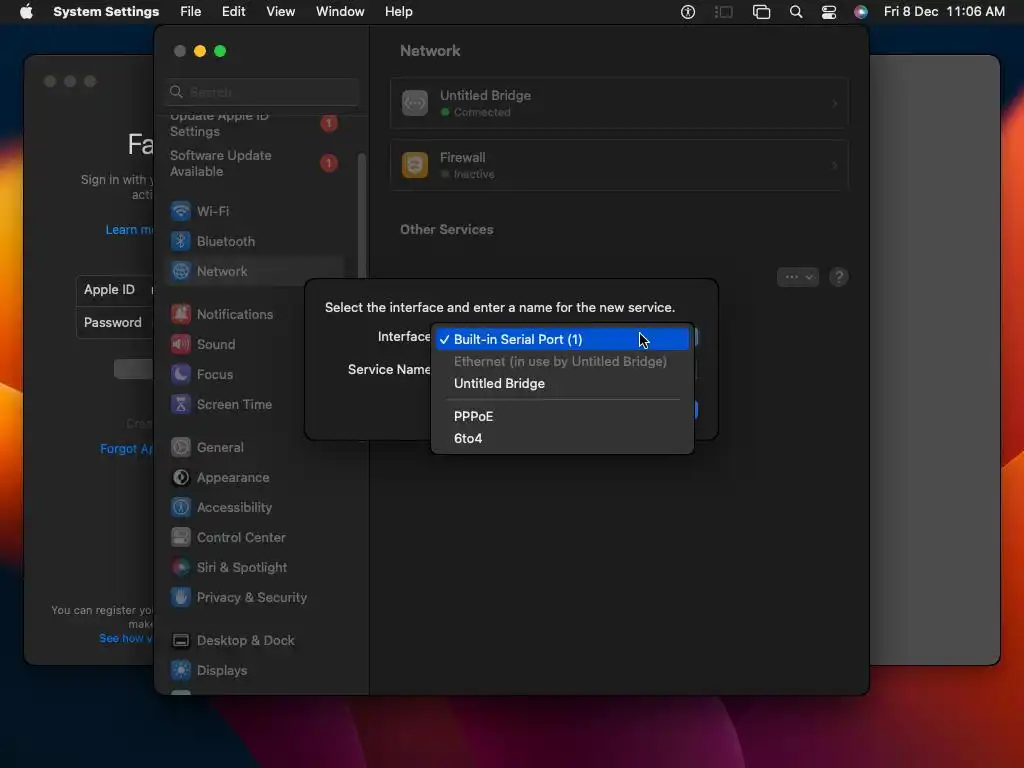
Task: Click the yellow minimize window button
Action: point(200,51)
